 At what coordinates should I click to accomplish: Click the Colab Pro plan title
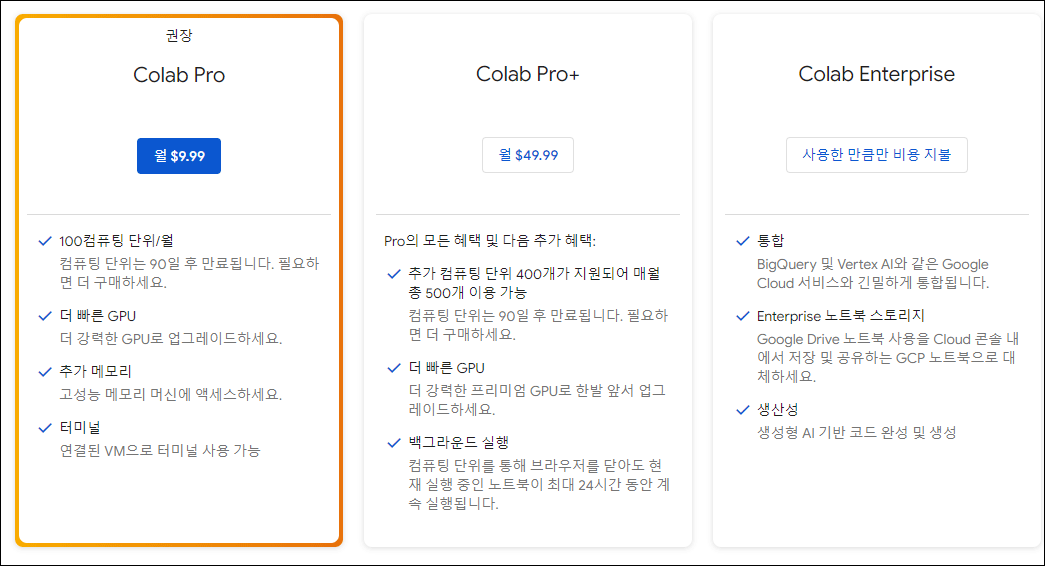point(179,75)
